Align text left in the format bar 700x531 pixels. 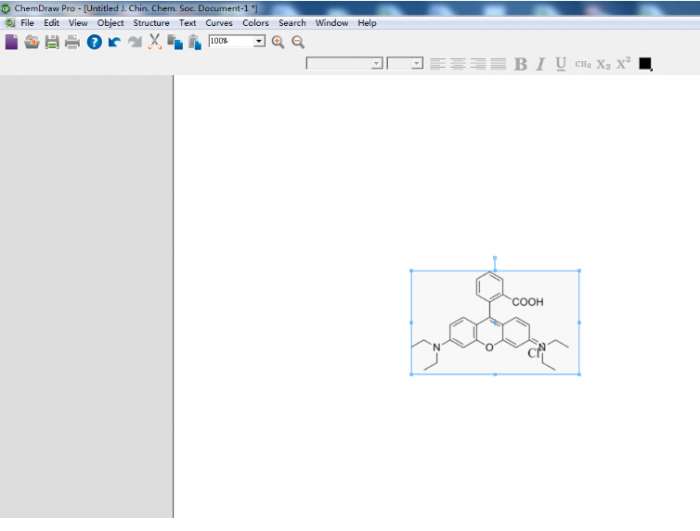438,64
